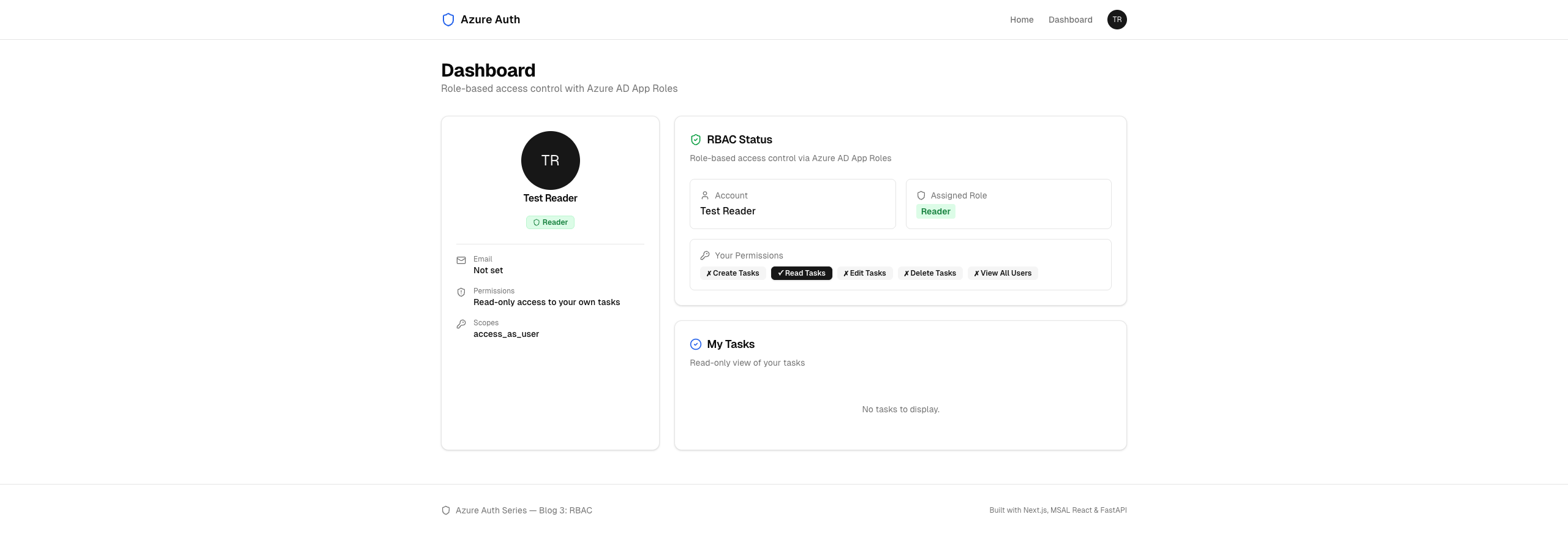
Task: Click the My Tasks heading
Action: pos(731,344)
